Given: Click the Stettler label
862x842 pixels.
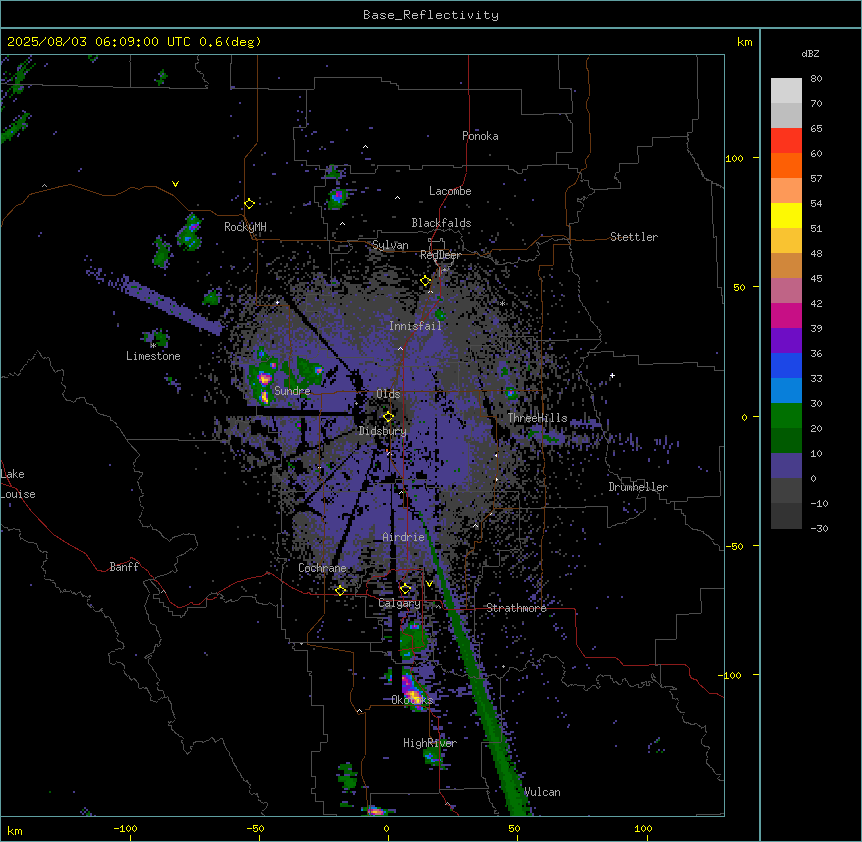Looking at the screenshot, I should tap(634, 237).
